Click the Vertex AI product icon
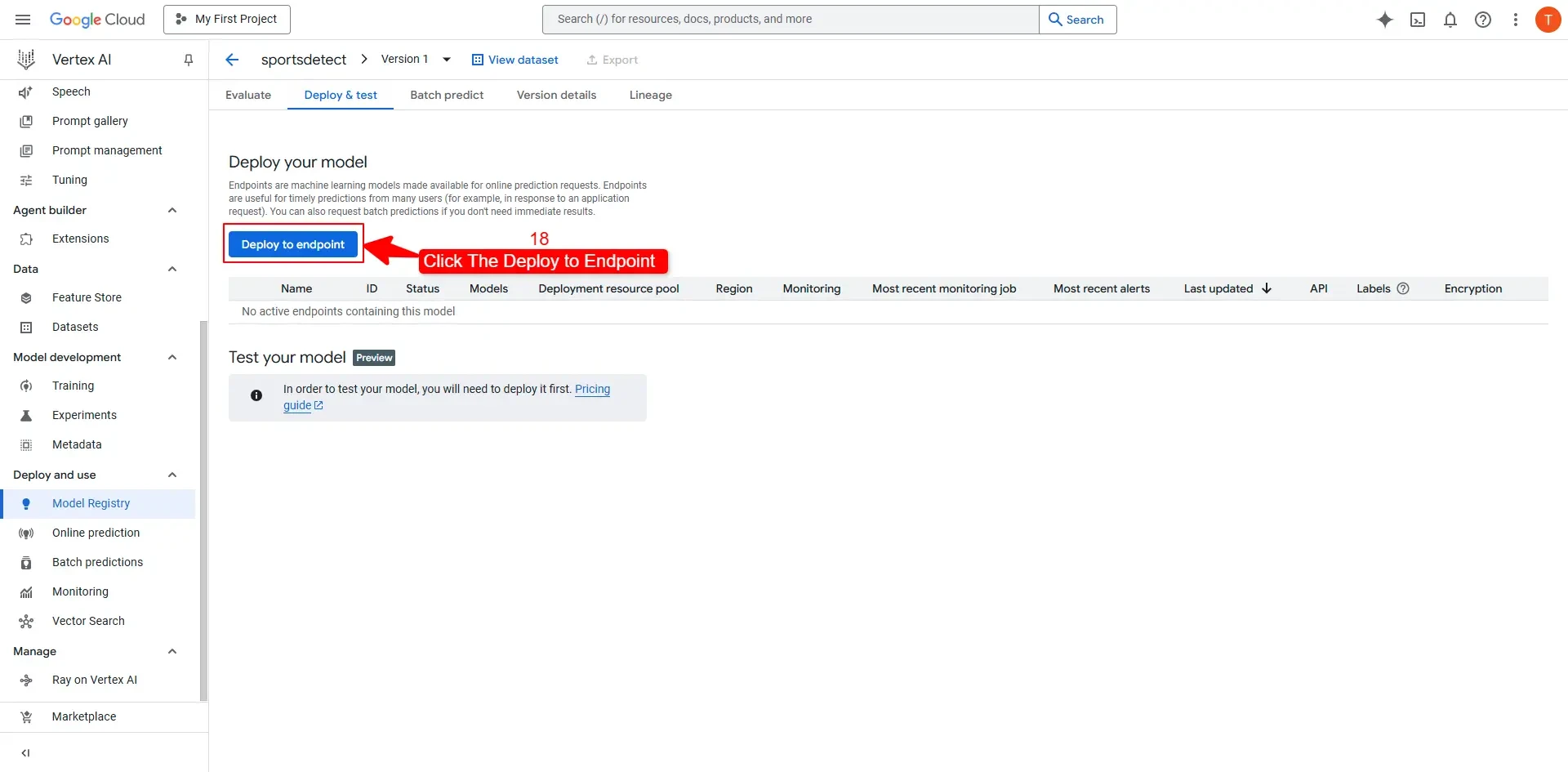 [x=26, y=59]
